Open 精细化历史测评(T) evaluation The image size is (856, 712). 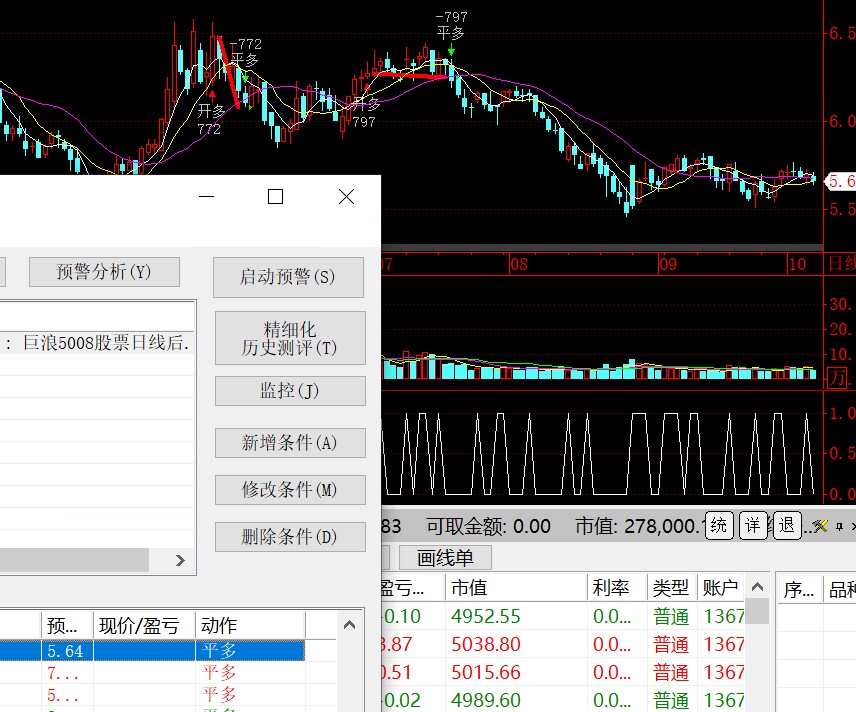pos(290,338)
